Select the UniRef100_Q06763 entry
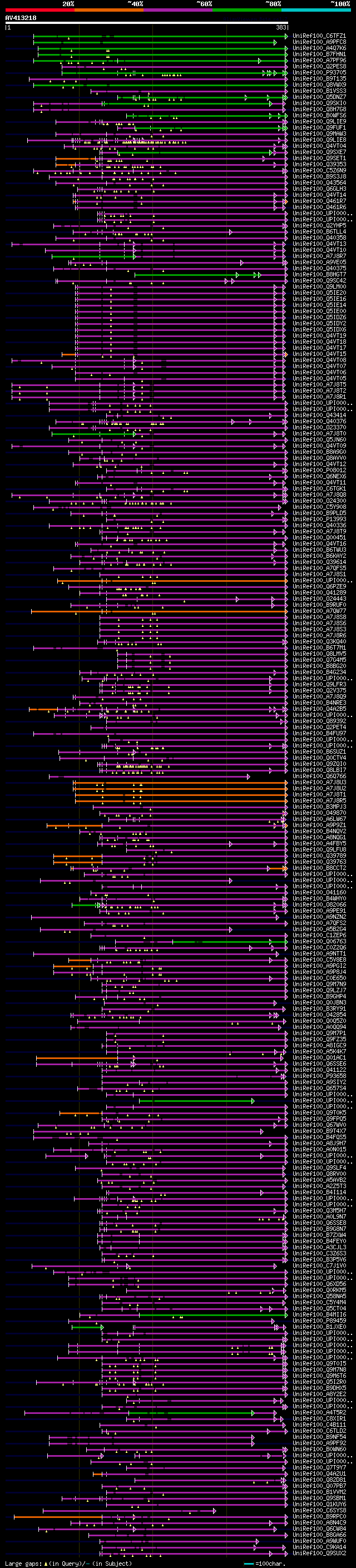Viewport: 356px width, 1568px height. click(x=319, y=941)
